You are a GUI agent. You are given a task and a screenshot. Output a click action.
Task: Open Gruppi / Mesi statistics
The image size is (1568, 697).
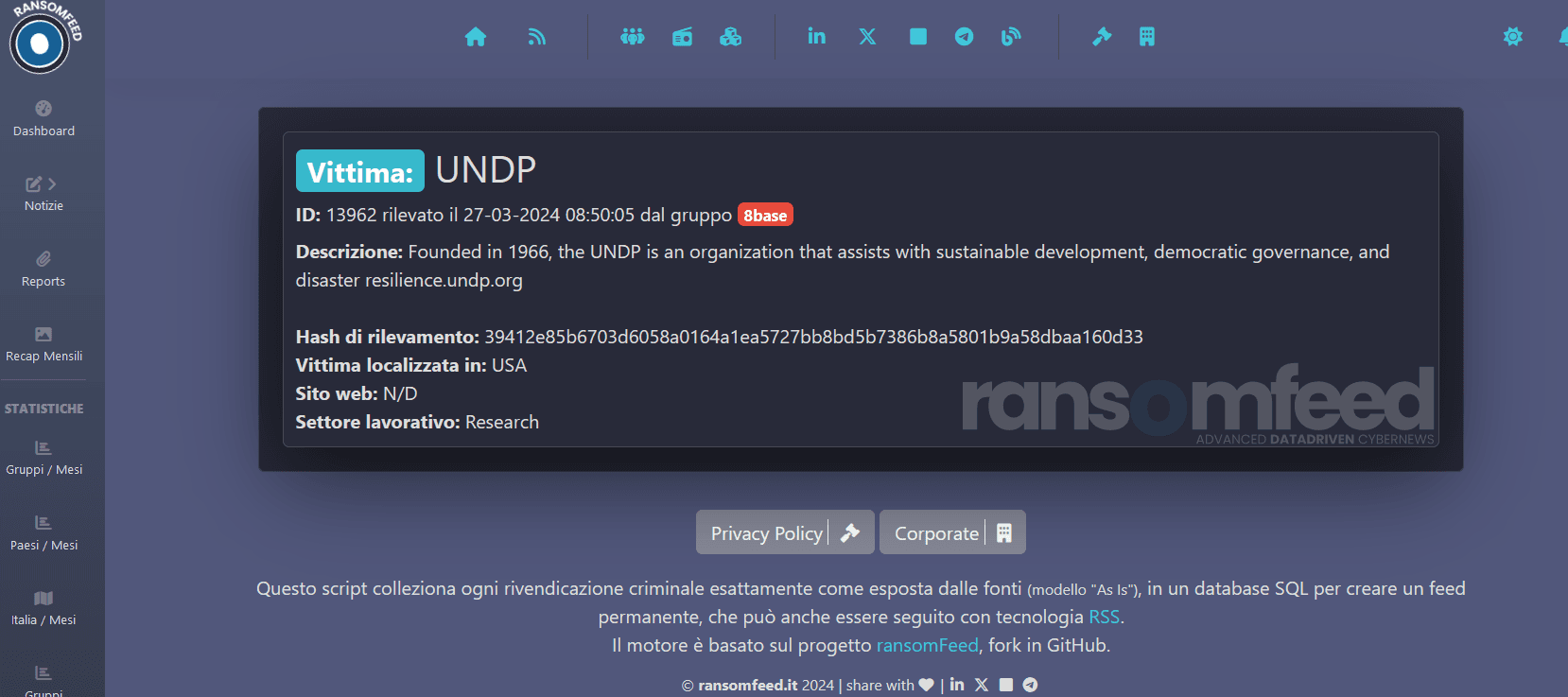(44, 458)
